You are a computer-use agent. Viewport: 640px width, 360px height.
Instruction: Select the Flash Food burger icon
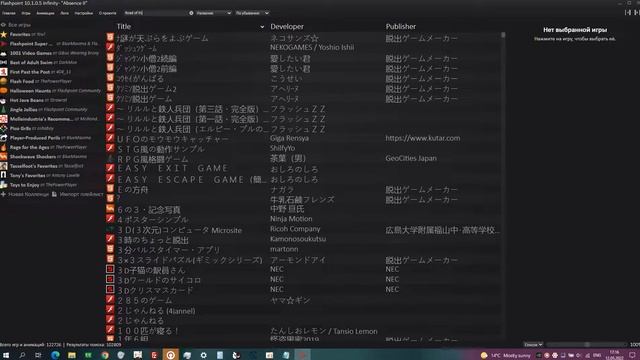pyautogui.click(x=4, y=81)
